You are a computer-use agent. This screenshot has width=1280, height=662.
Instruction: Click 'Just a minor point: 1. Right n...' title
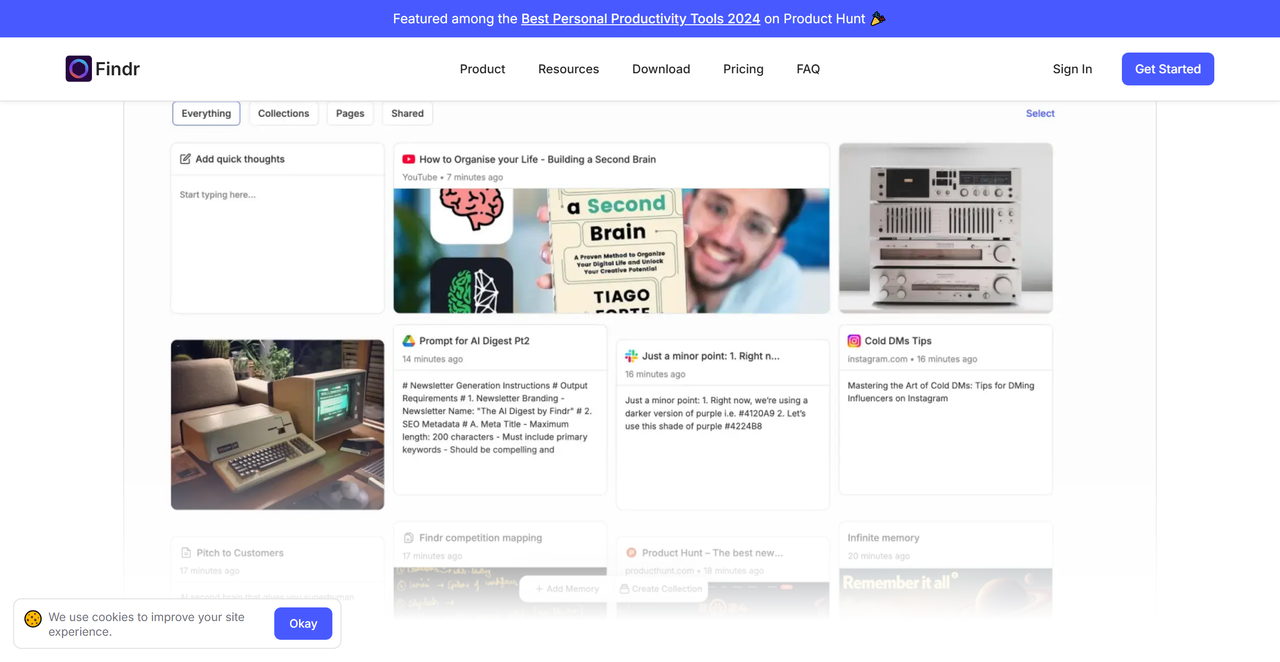(x=710, y=356)
